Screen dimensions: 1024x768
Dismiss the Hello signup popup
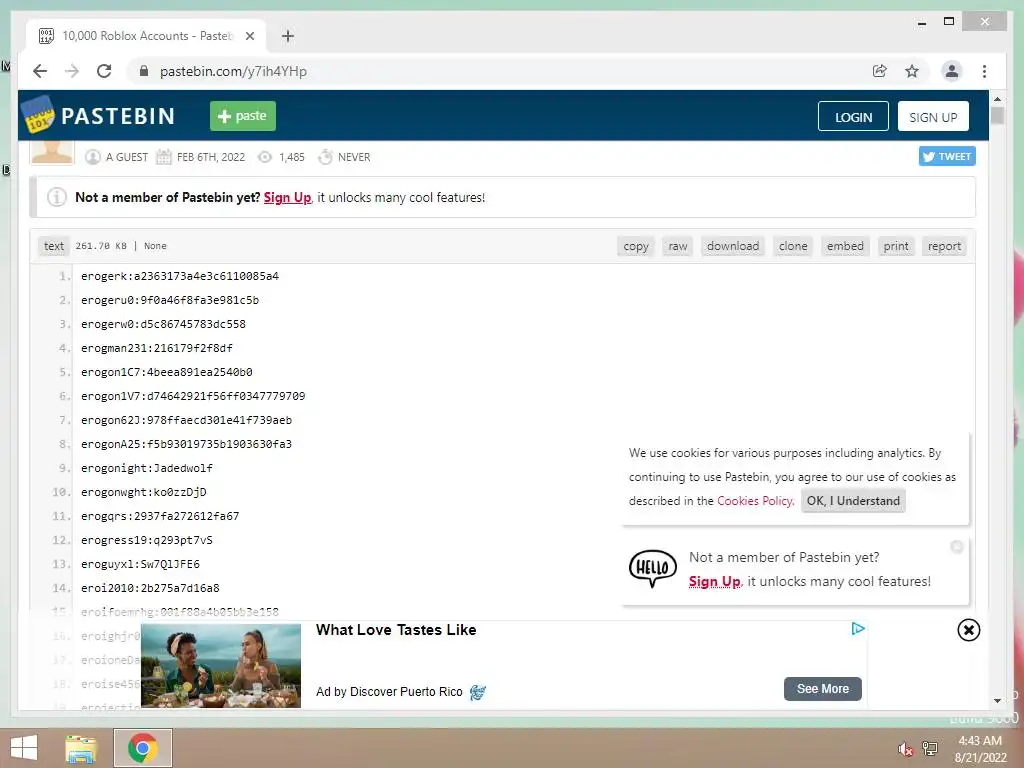click(957, 547)
